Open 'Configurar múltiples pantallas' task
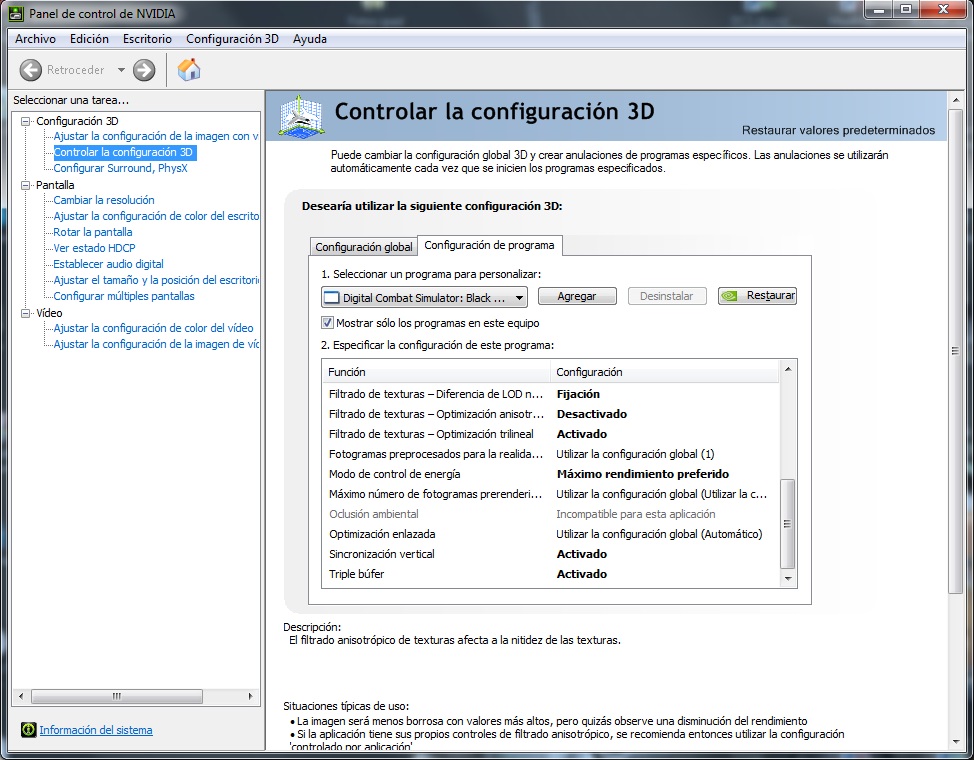This screenshot has height=760, width=974. coord(124,296)
